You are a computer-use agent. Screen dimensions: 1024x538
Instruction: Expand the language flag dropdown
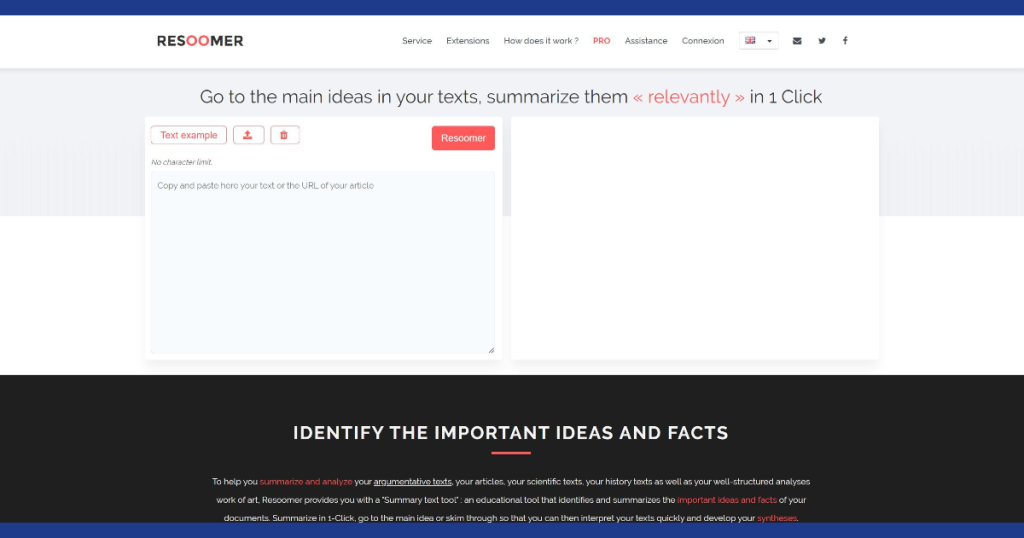(758, 40)
